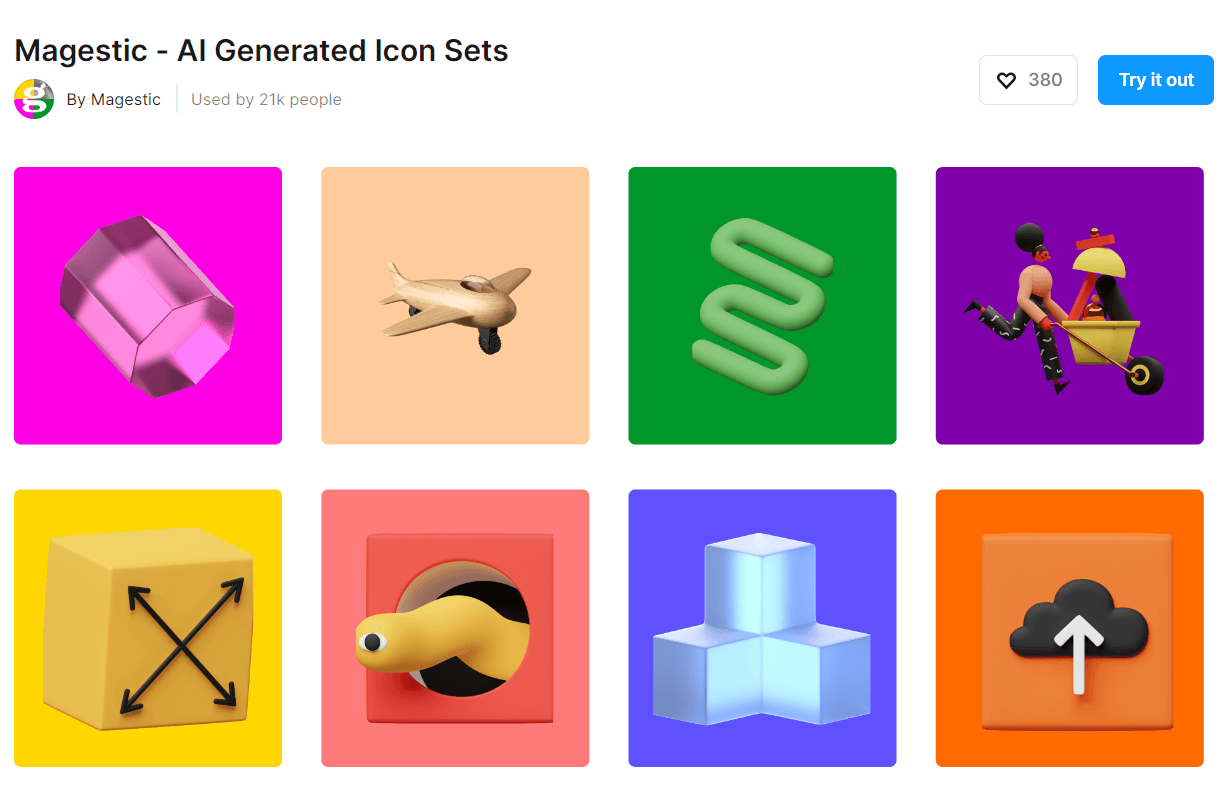Click the Magestic - AI Generated Icon Sets title

(261, 50)
